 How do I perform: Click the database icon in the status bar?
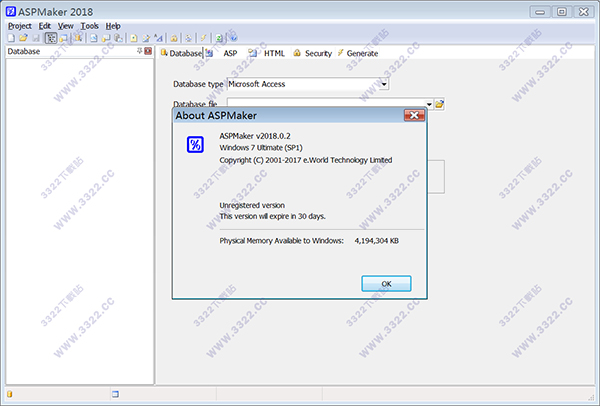pyautogui.click(x=10, y=394)
